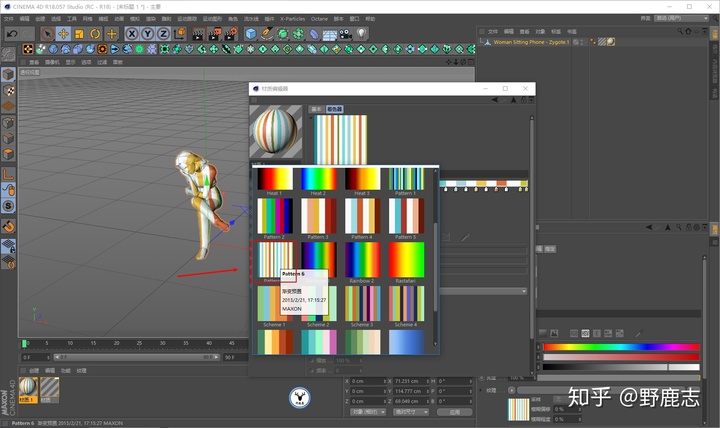Click the black-to-white value slider
This screenshot has height=428, width=720.
click(x=621, y=367)
